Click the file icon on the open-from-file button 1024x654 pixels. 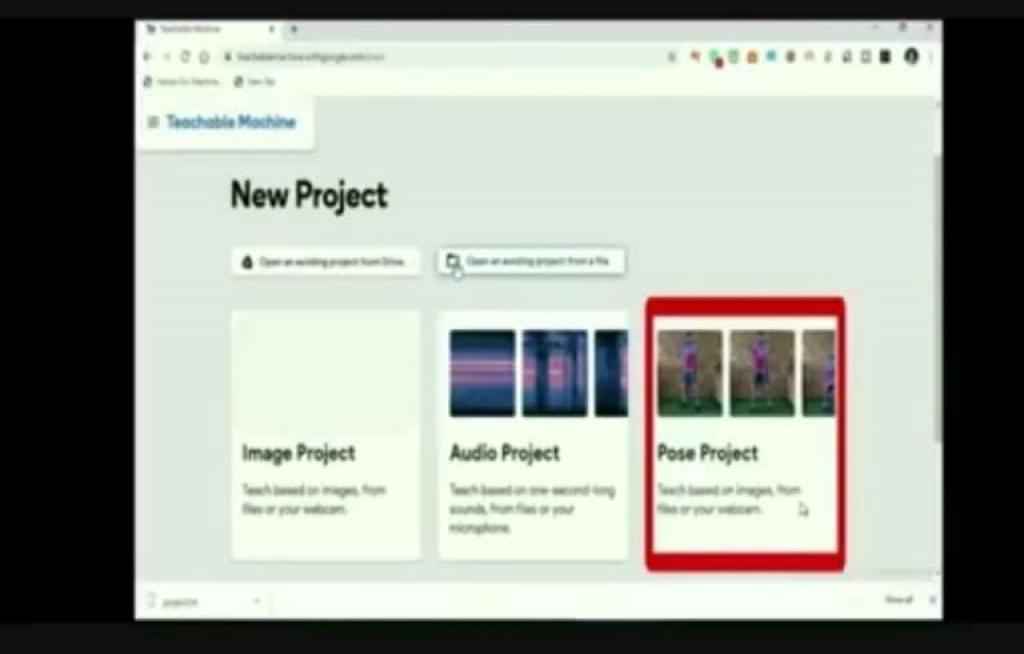tap(453, 261)
